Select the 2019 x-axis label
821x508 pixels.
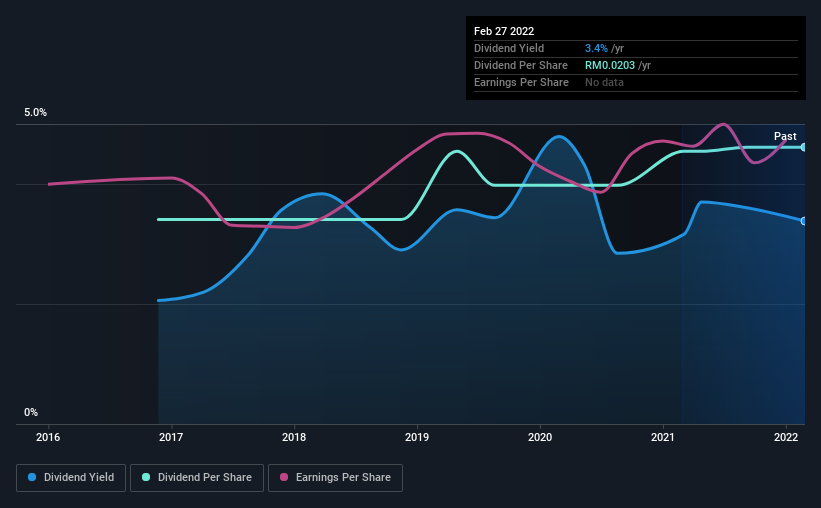(x=417, y=437)
